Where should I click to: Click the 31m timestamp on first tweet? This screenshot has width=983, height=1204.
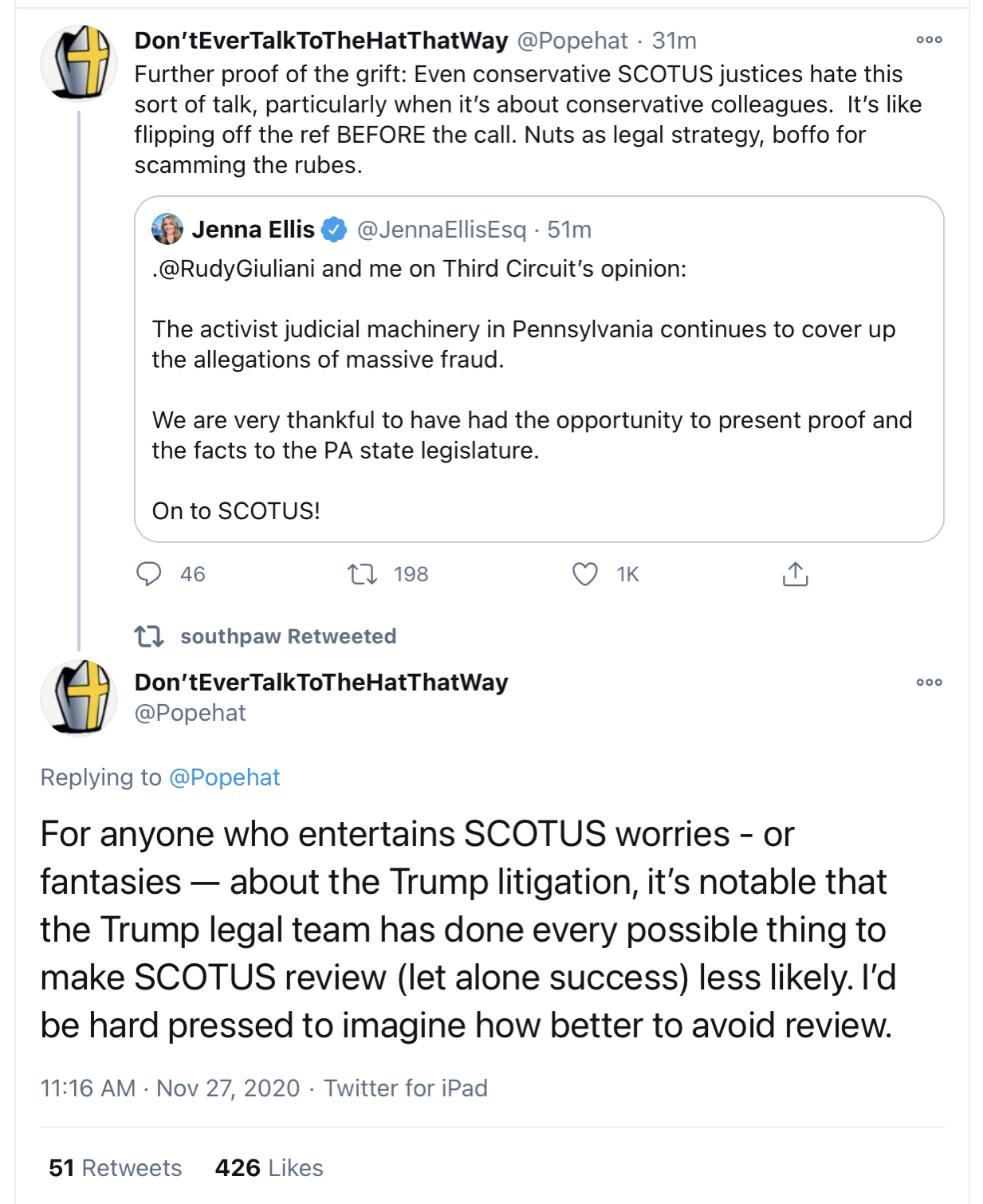coord(674,41)
